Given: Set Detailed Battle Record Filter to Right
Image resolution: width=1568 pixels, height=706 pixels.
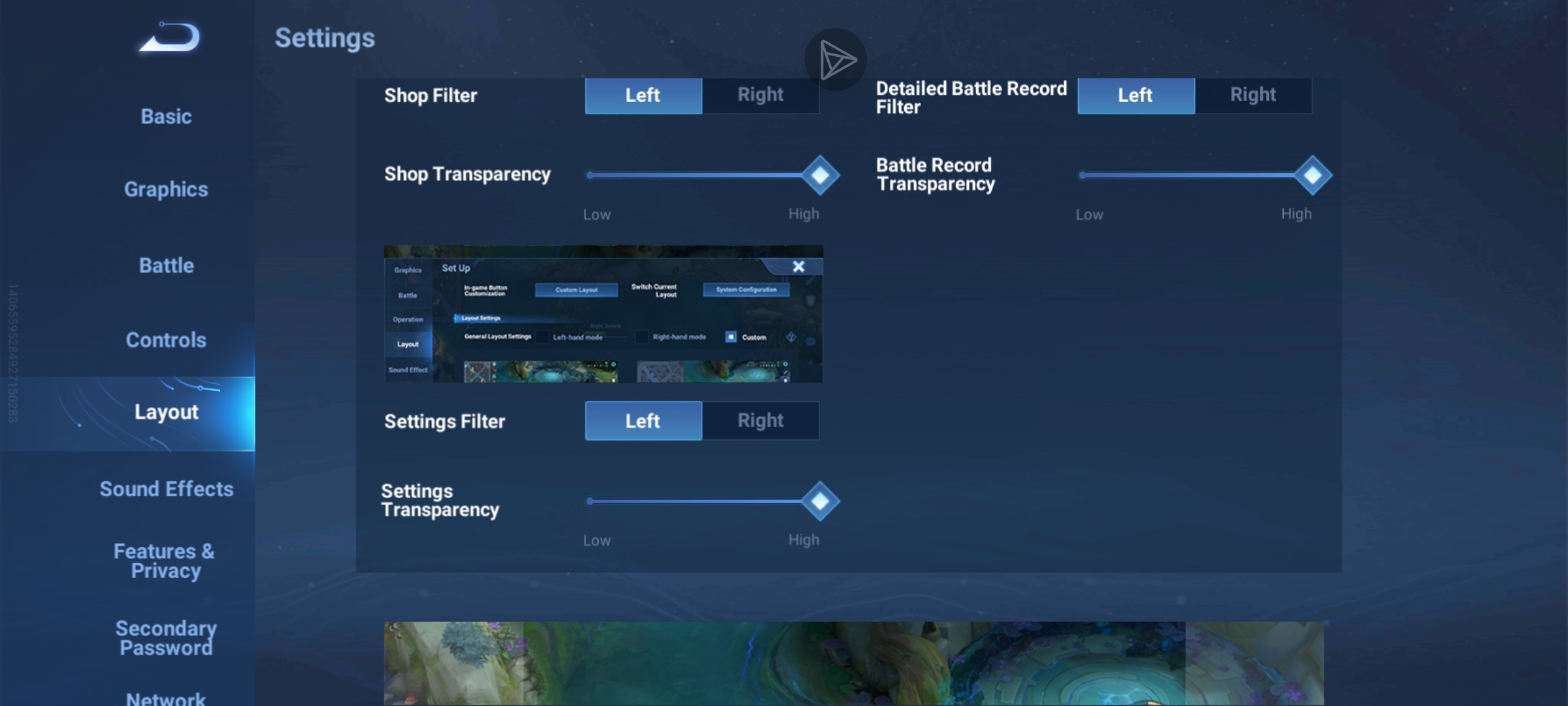Looking at the screenshot, I should 1253,95.
